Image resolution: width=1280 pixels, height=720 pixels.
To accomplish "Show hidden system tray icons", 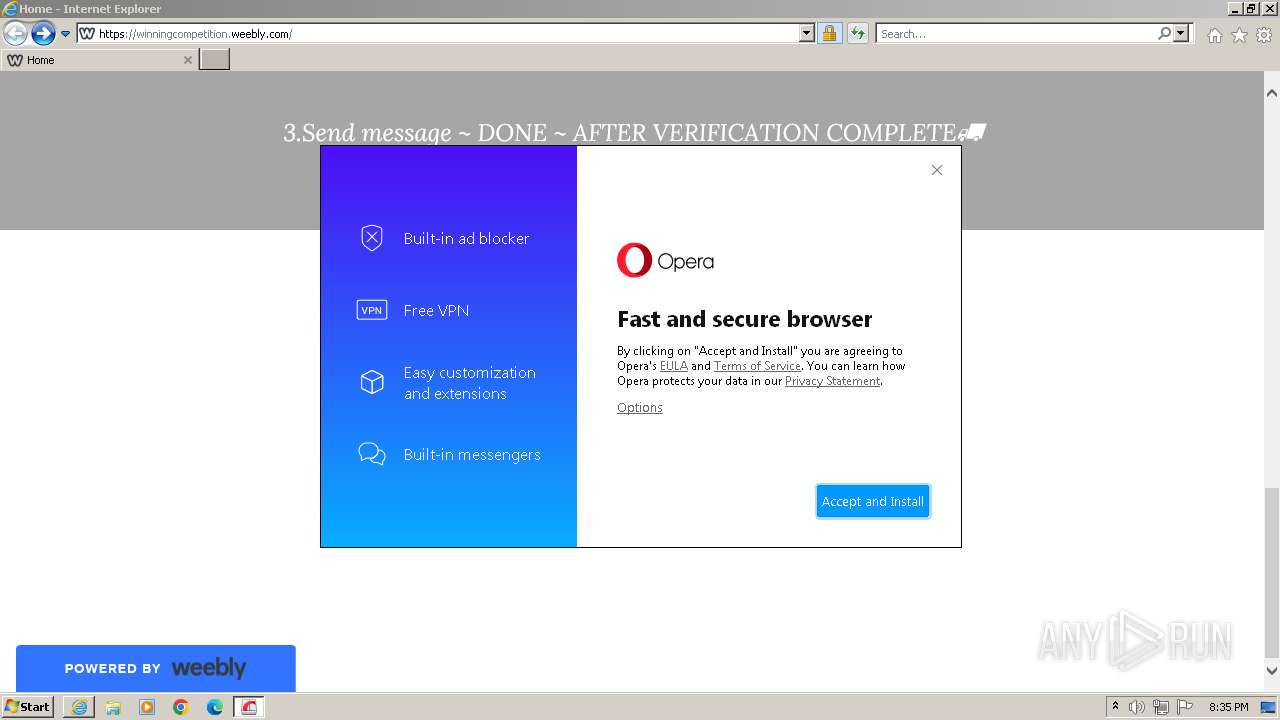I will [x=1115, y=707].
